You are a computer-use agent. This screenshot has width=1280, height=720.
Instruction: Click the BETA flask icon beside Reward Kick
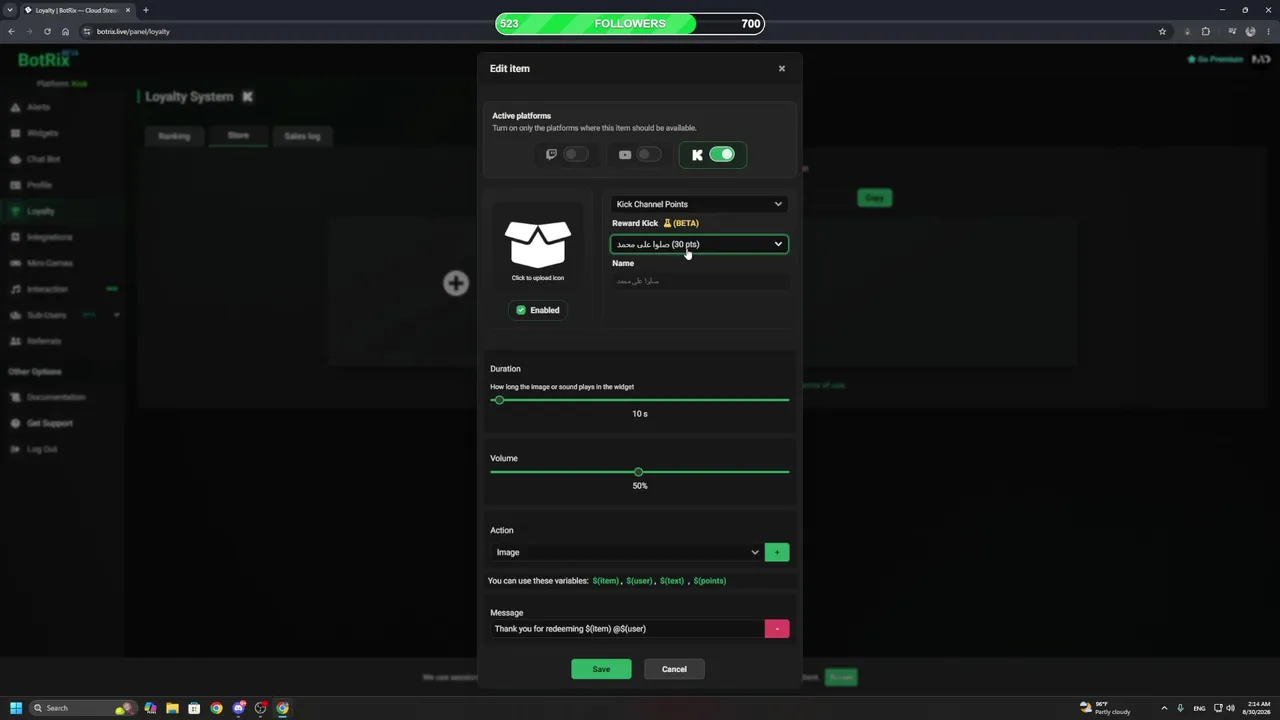pyautogui.click(x=667, y=223)
